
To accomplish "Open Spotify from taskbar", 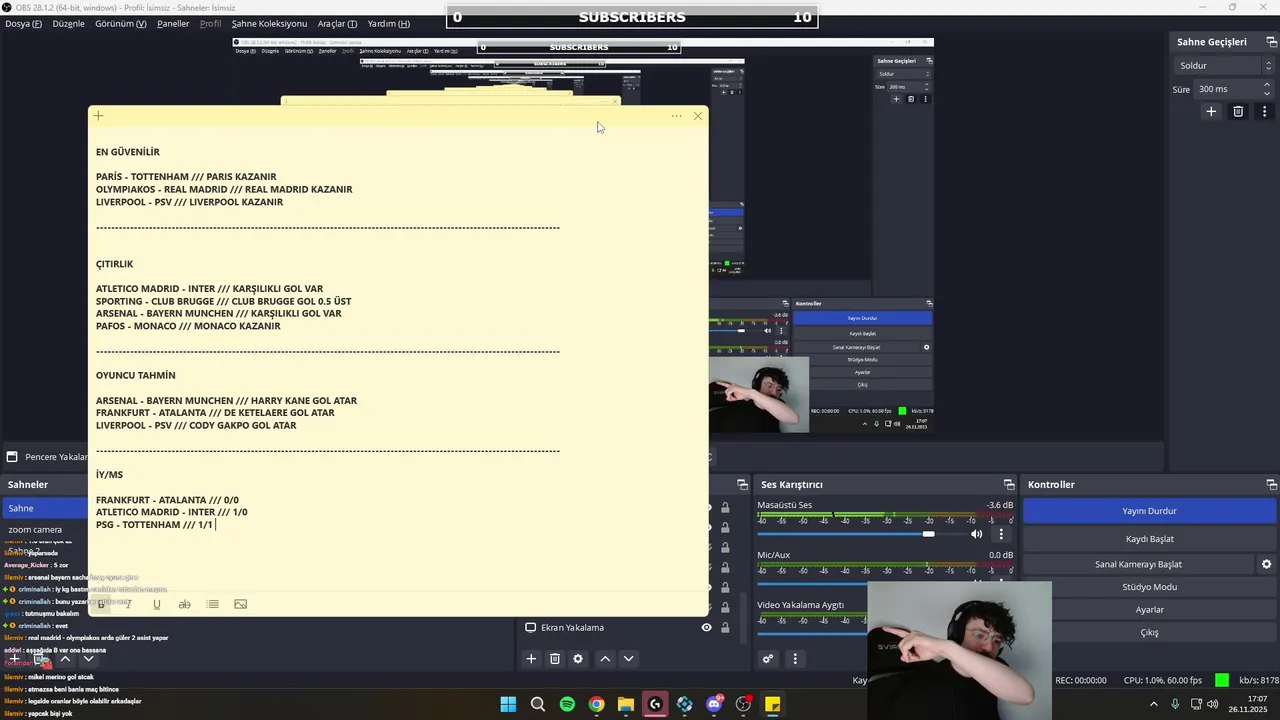I will click(x=567, y=704).
